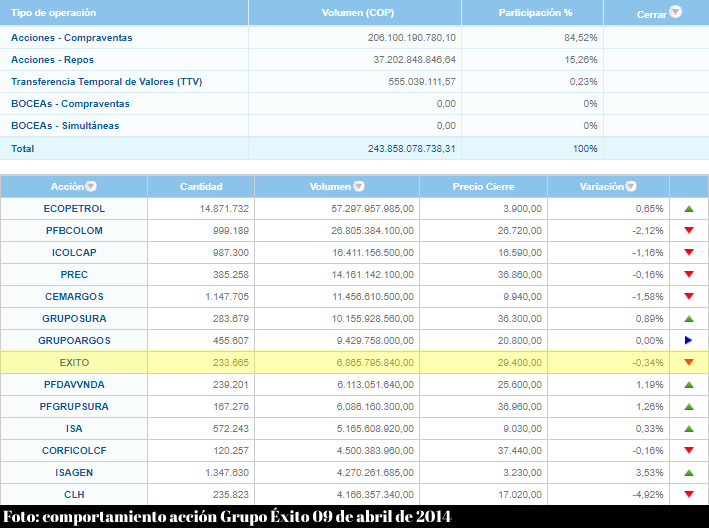Click the orange down arrow for EXITO
Viewport: 709px width, 528px height.
(688, 363)
